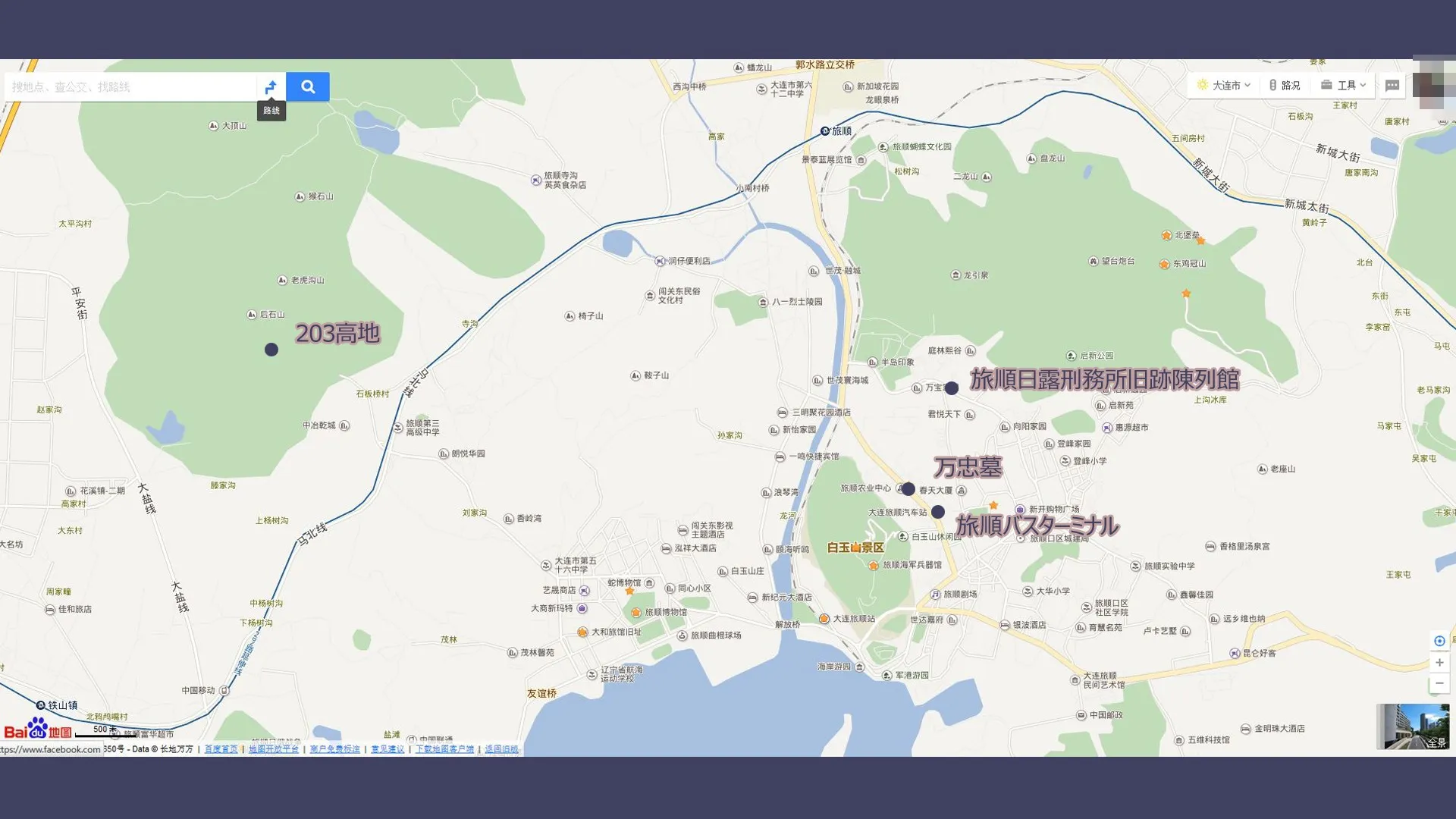1456x819 pixels.
Task: Zoom in with the plus button
Action: (1439, 662)
